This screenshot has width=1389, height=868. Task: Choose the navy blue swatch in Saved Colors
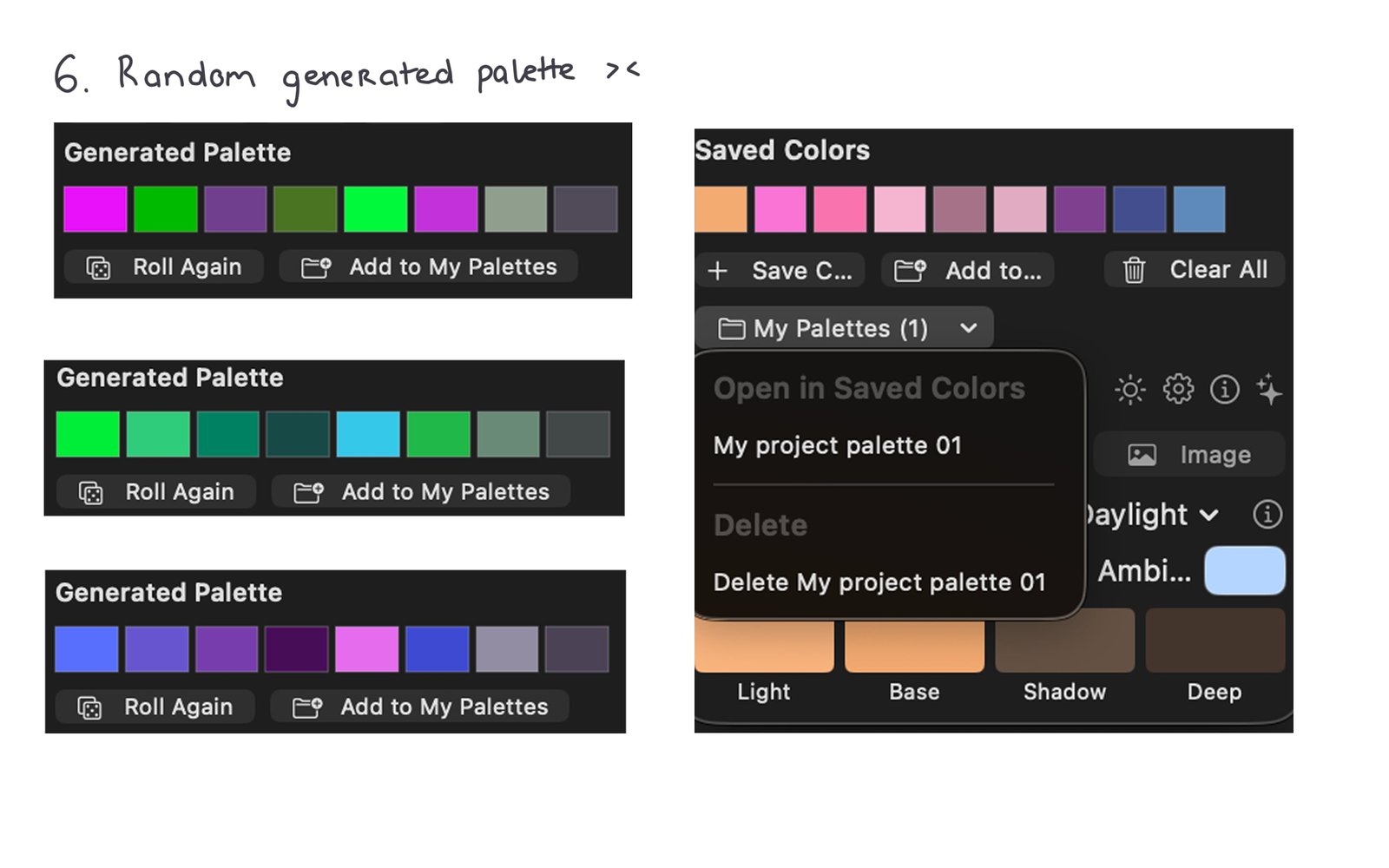pos(1139,209)
